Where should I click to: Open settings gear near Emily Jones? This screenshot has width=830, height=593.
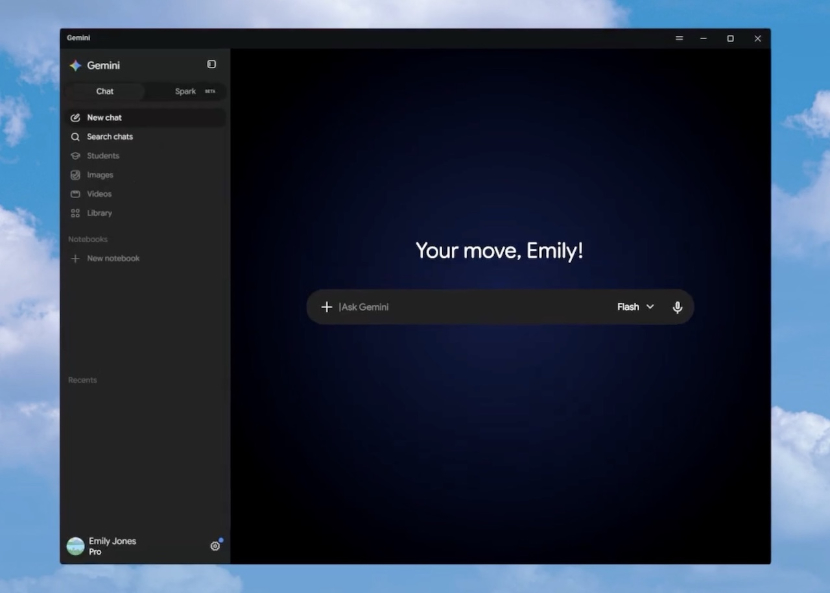click(215, 546)
